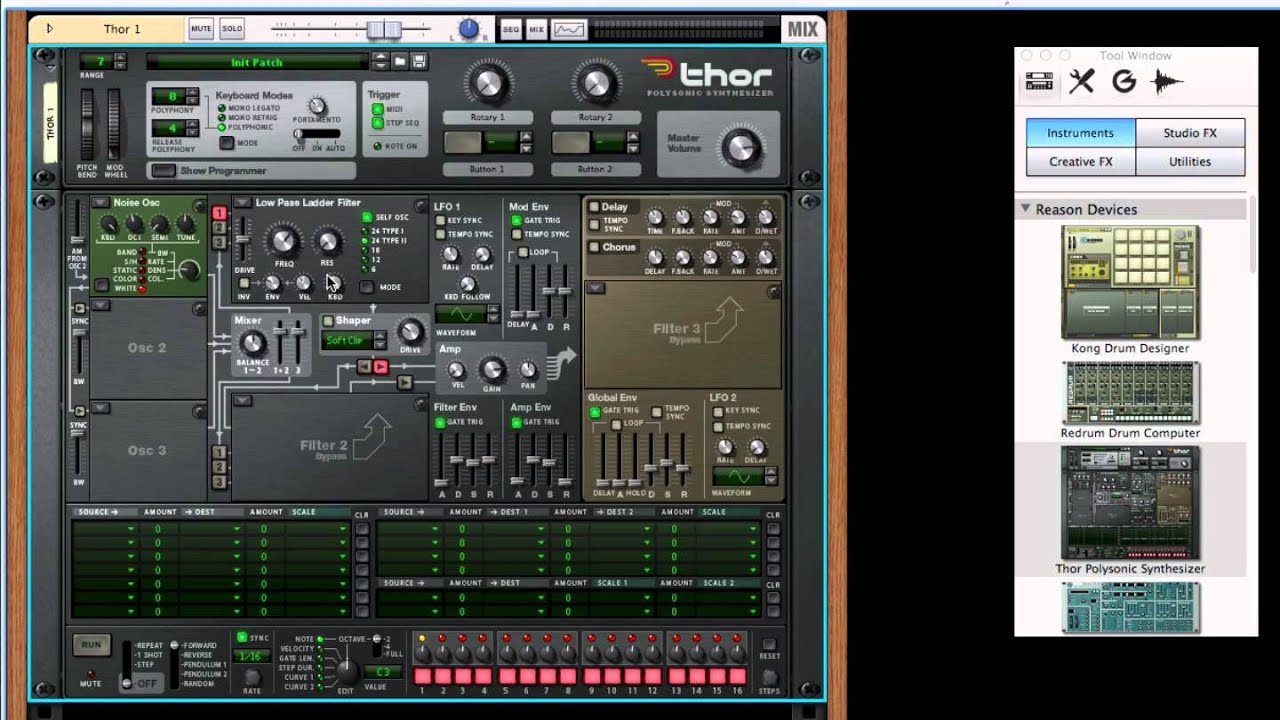Click the Master Volume knob
Viewport: 1280px width, 720px height.
coord(741,148)
